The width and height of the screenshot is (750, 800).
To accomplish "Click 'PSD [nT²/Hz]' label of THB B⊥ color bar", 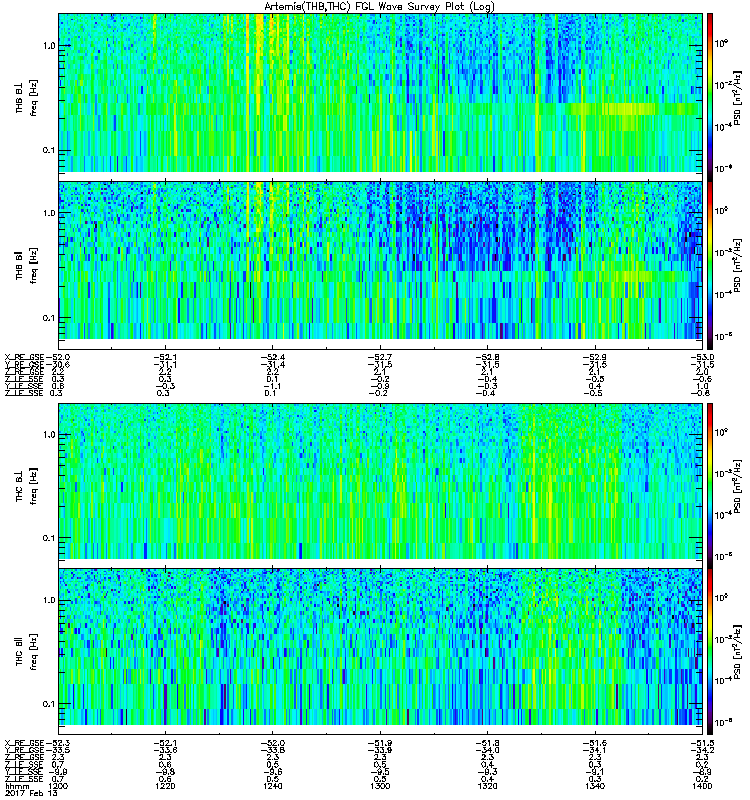I will point(737,97).
